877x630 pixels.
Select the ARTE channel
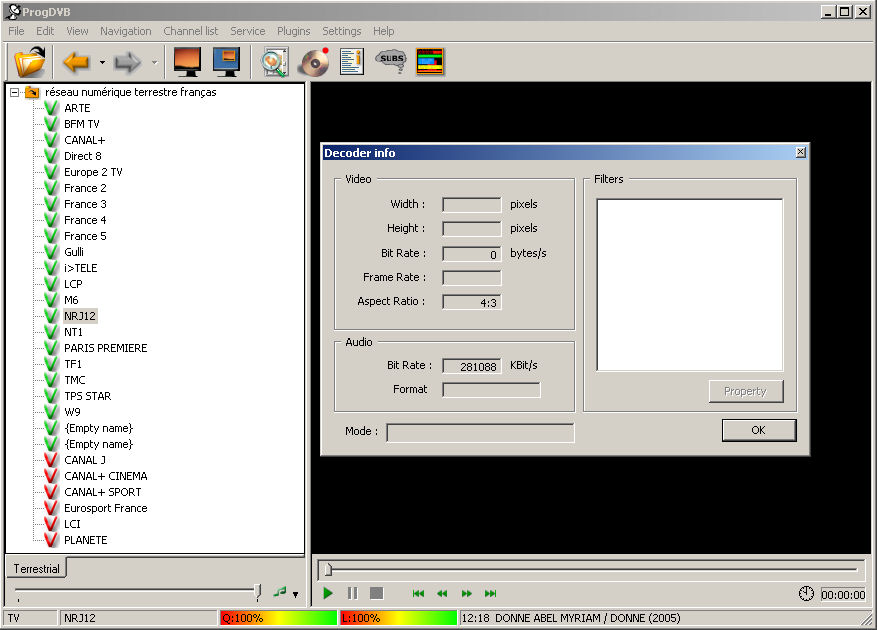77,108
